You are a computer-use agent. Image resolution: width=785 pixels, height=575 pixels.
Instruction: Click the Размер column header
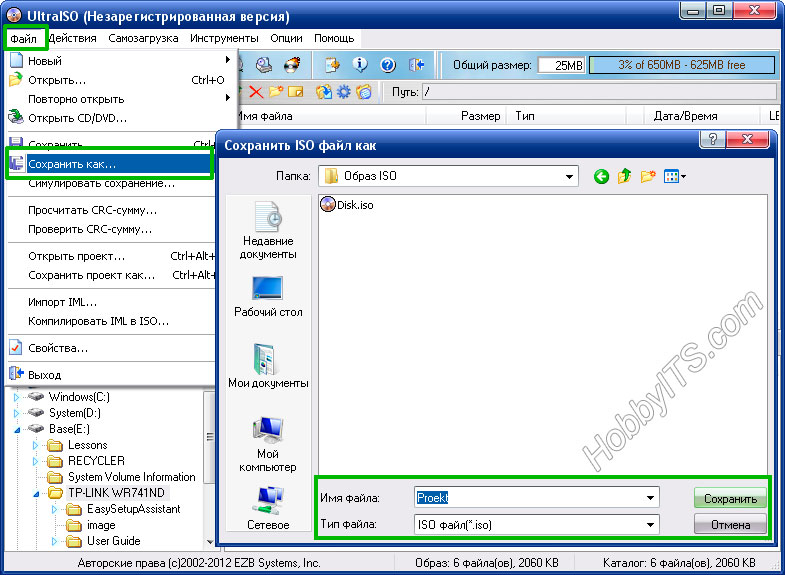coord(467,116)
